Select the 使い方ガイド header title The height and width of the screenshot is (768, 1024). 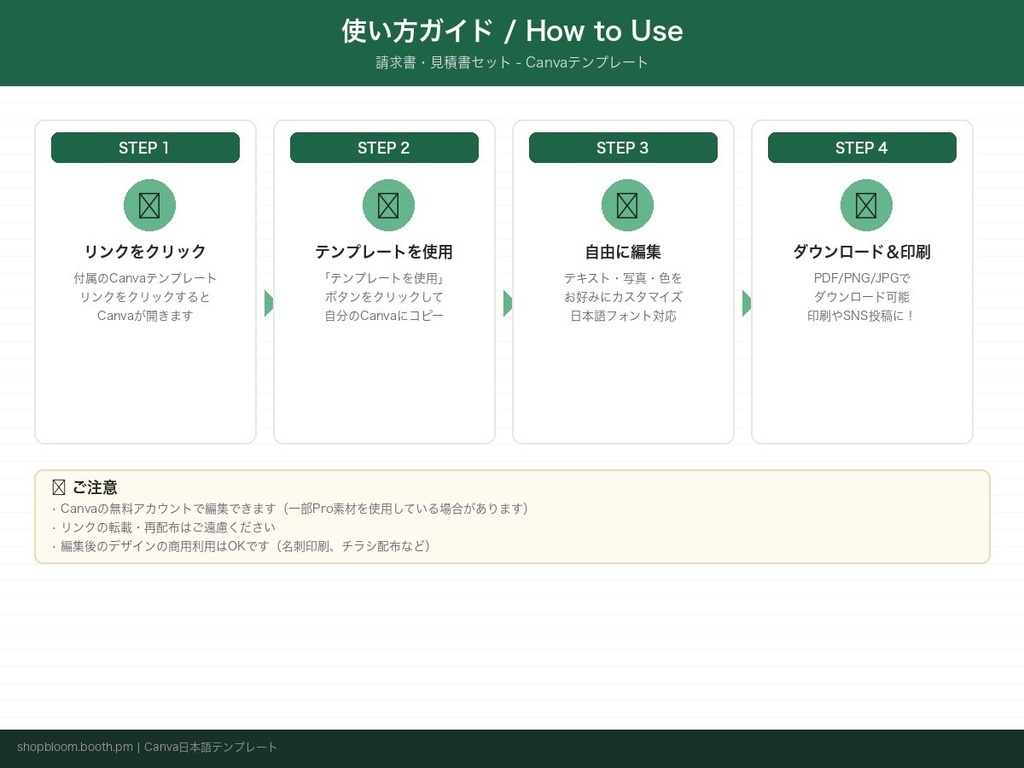click(512, 31)
